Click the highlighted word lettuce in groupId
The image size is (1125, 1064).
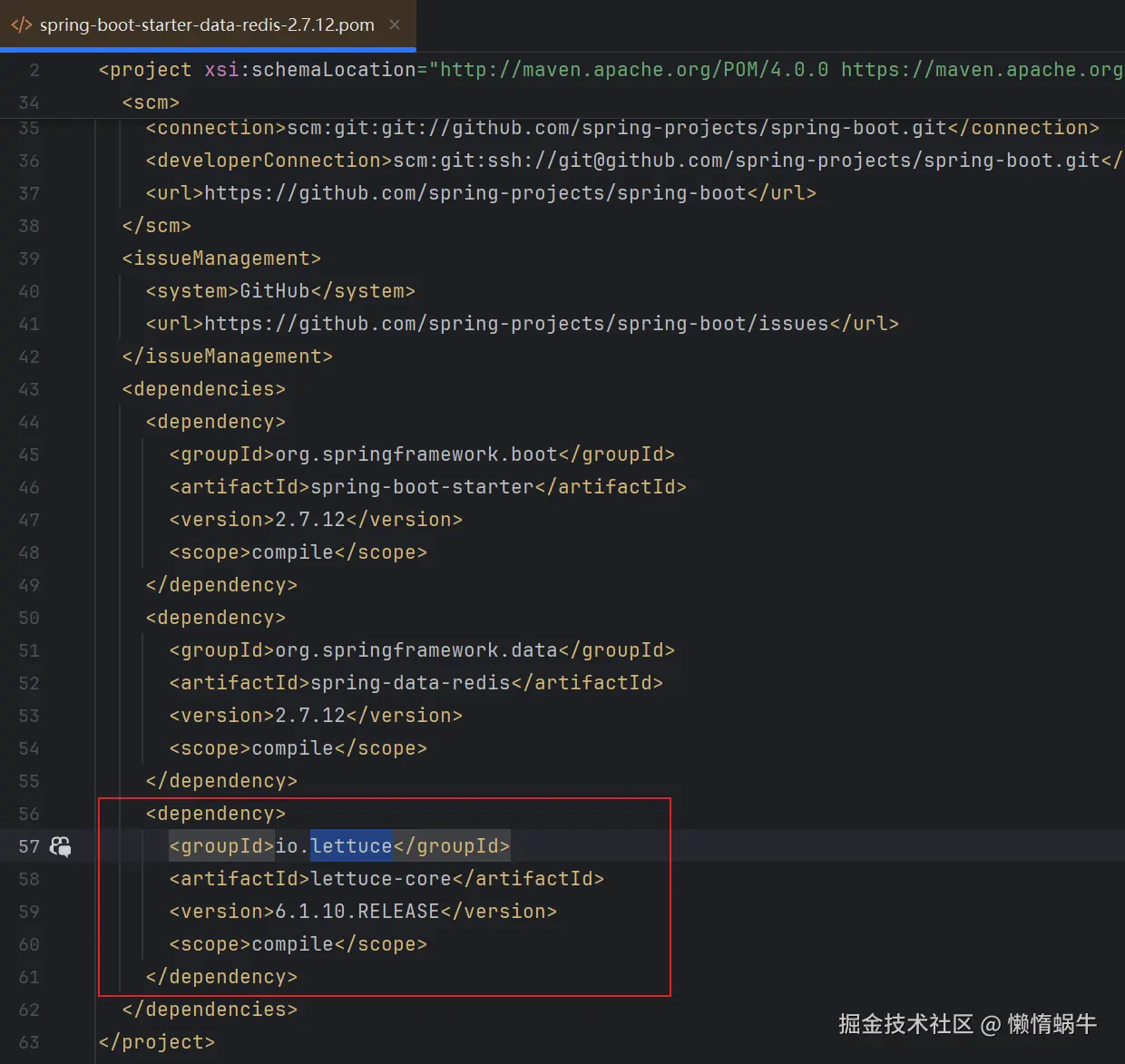351,846
